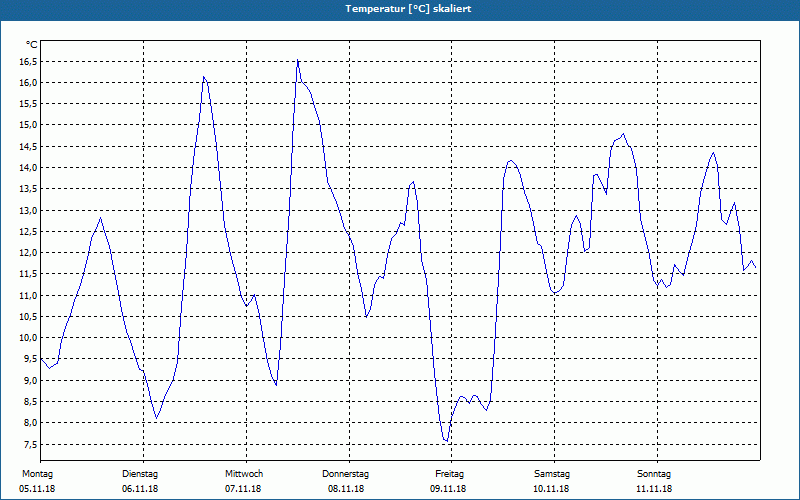Click the 11.11.18 date label
The height and width of the screenshot is (500, 800).
click(654, 489)
